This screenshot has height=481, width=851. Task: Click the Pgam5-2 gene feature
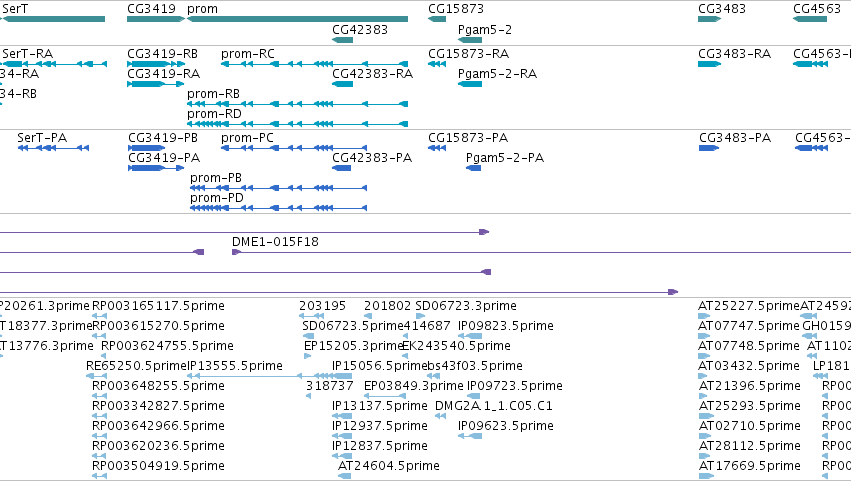click(470, 40)
